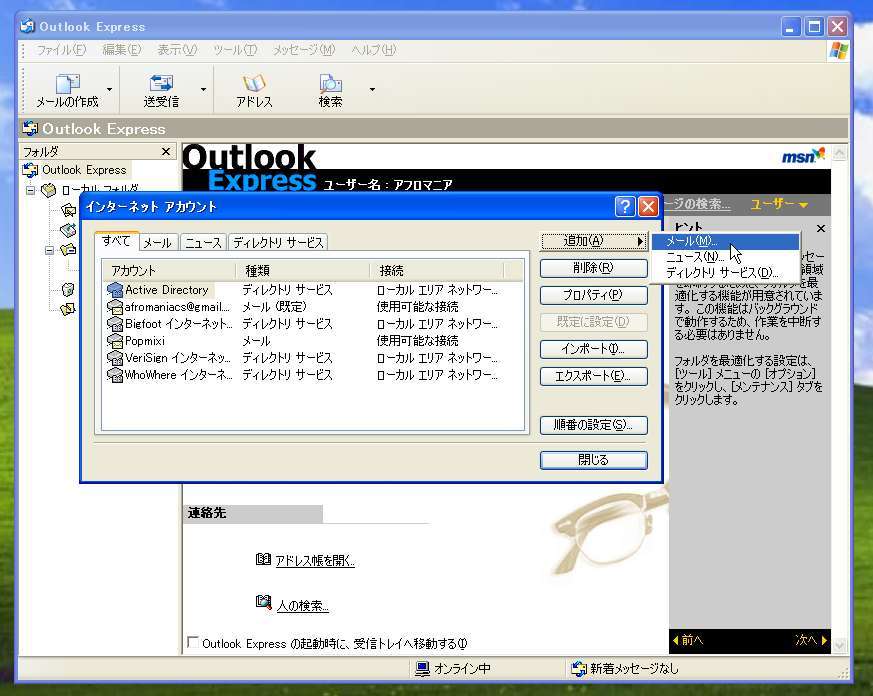Click the start page scrollbar down arrow
Viewport: 873px width, 696px height.
(x=840, y=645)
